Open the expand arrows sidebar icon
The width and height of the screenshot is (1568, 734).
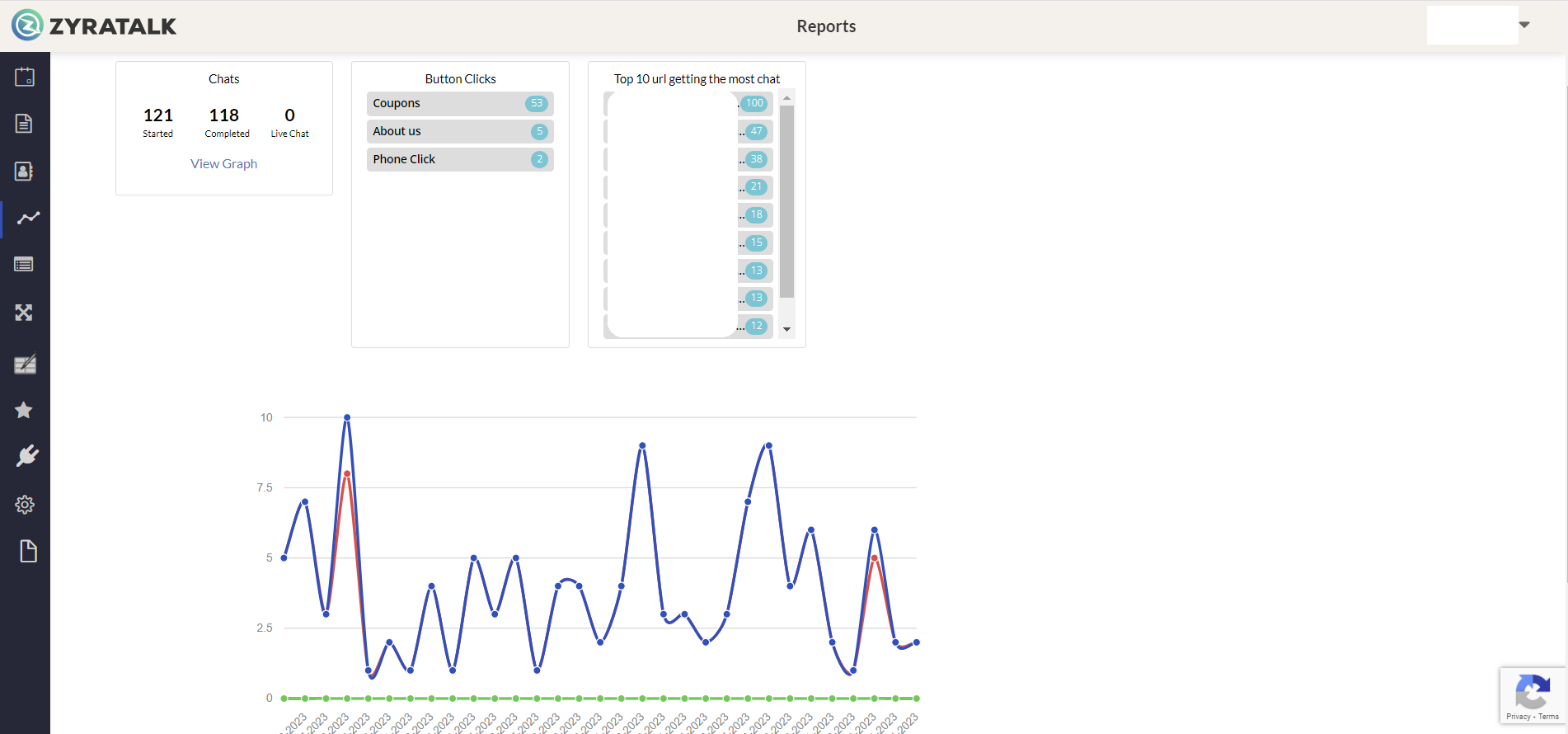point(24,313)
